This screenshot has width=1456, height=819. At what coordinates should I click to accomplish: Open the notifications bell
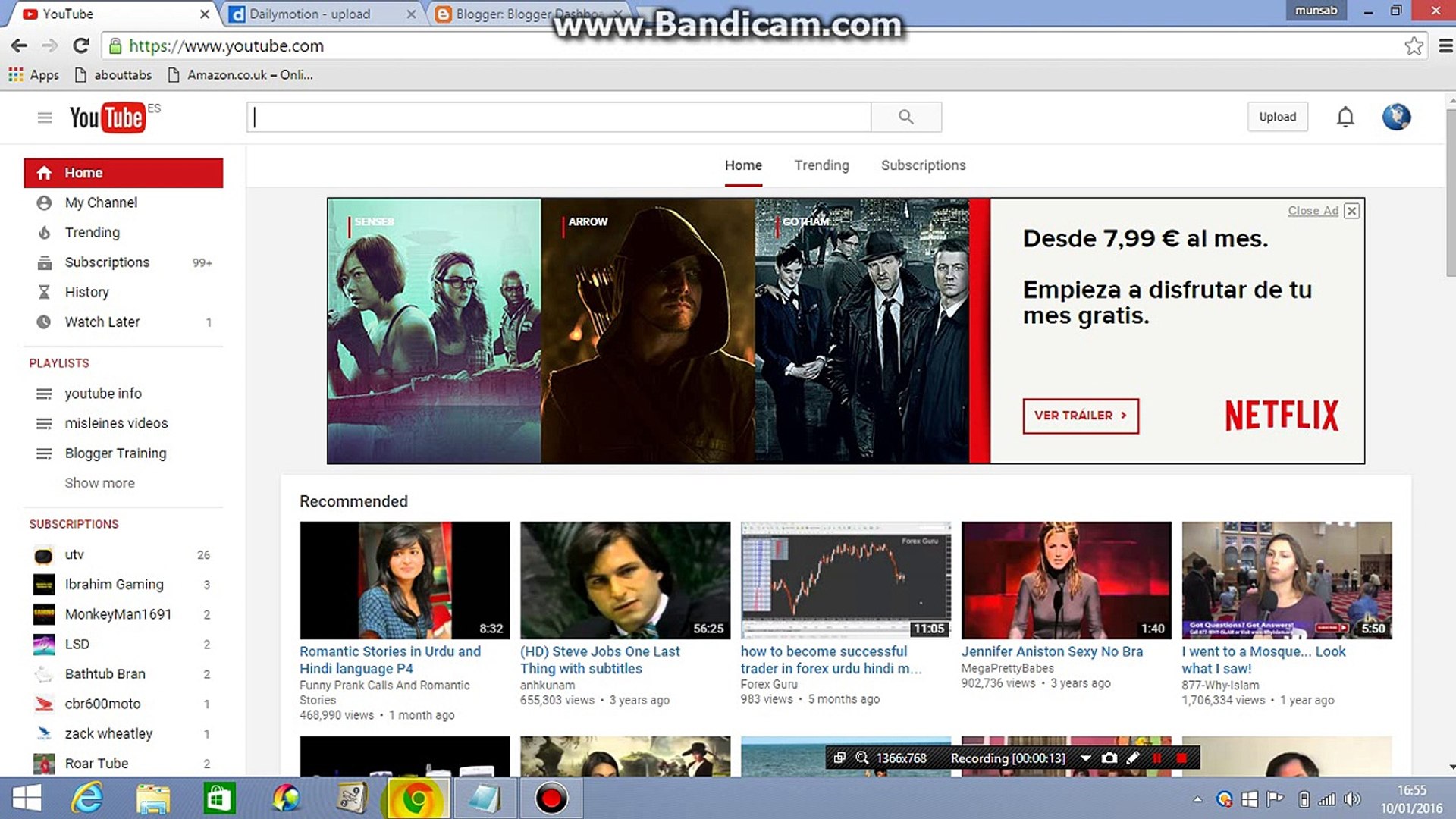(x=1345, y=117)
